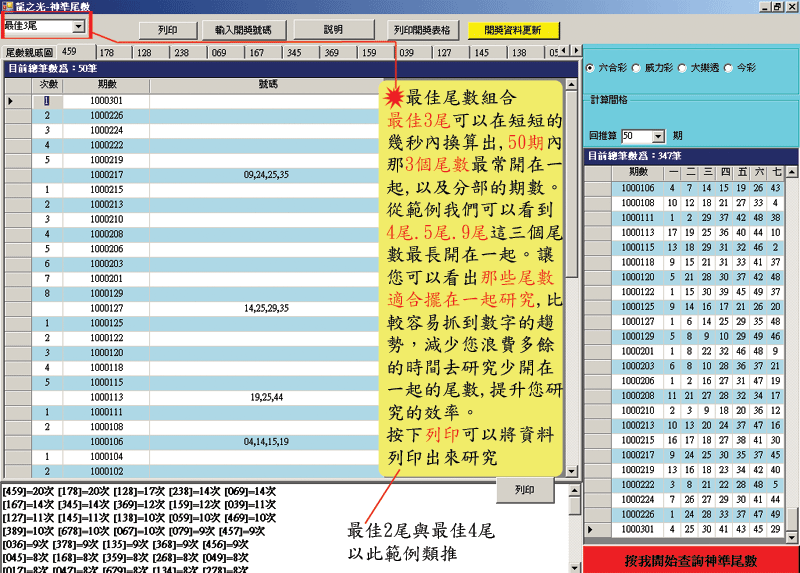Click period 1000213 in the right draw table
800x573 pixels.
click(x=638, y=425)
